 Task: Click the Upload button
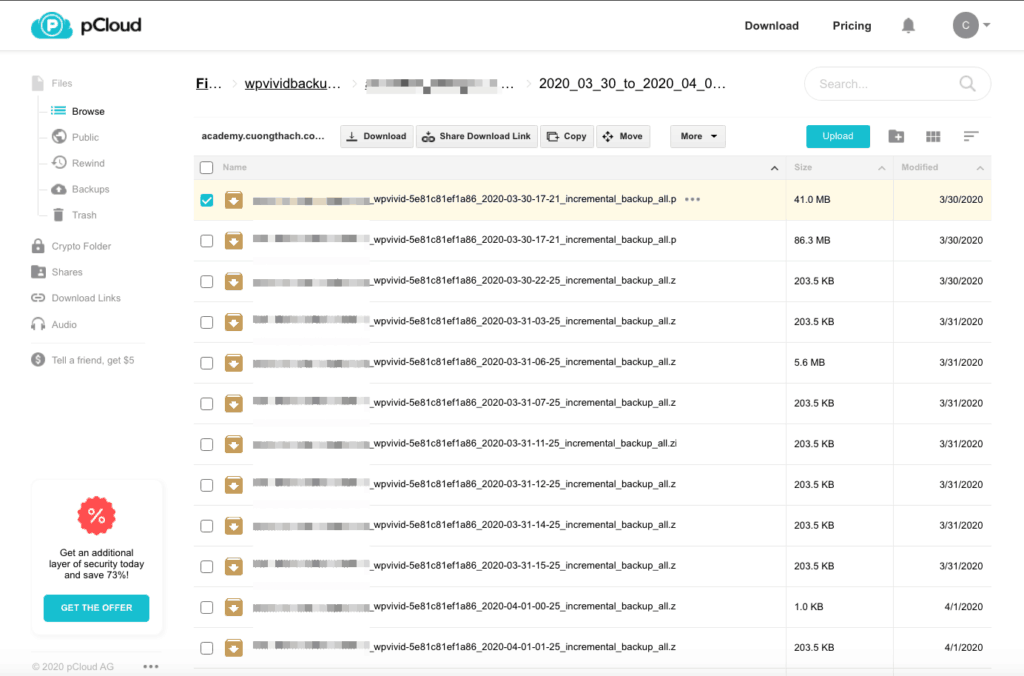838,136
